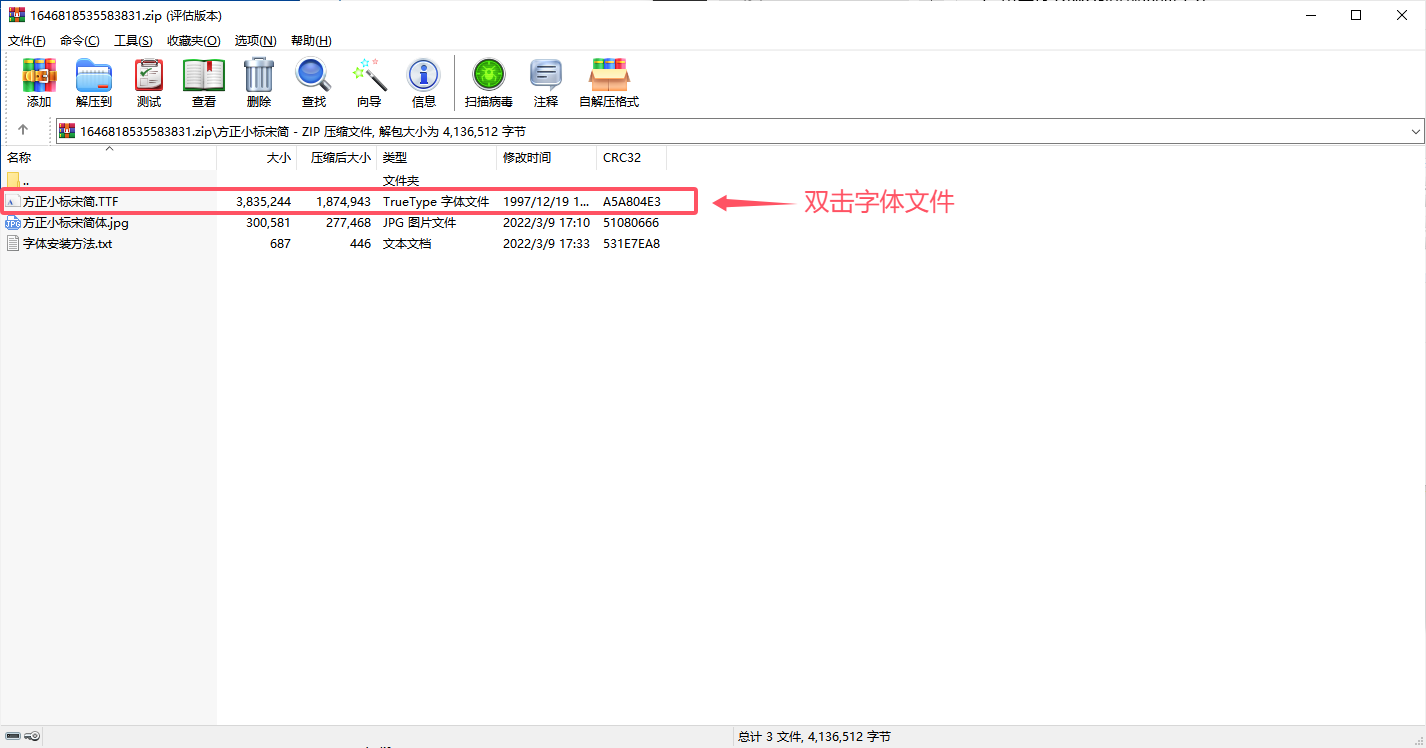Open the 文件(F) menu
This screenshot has height=748, width=1426.
pyautogui.click(x=27, y=41)
